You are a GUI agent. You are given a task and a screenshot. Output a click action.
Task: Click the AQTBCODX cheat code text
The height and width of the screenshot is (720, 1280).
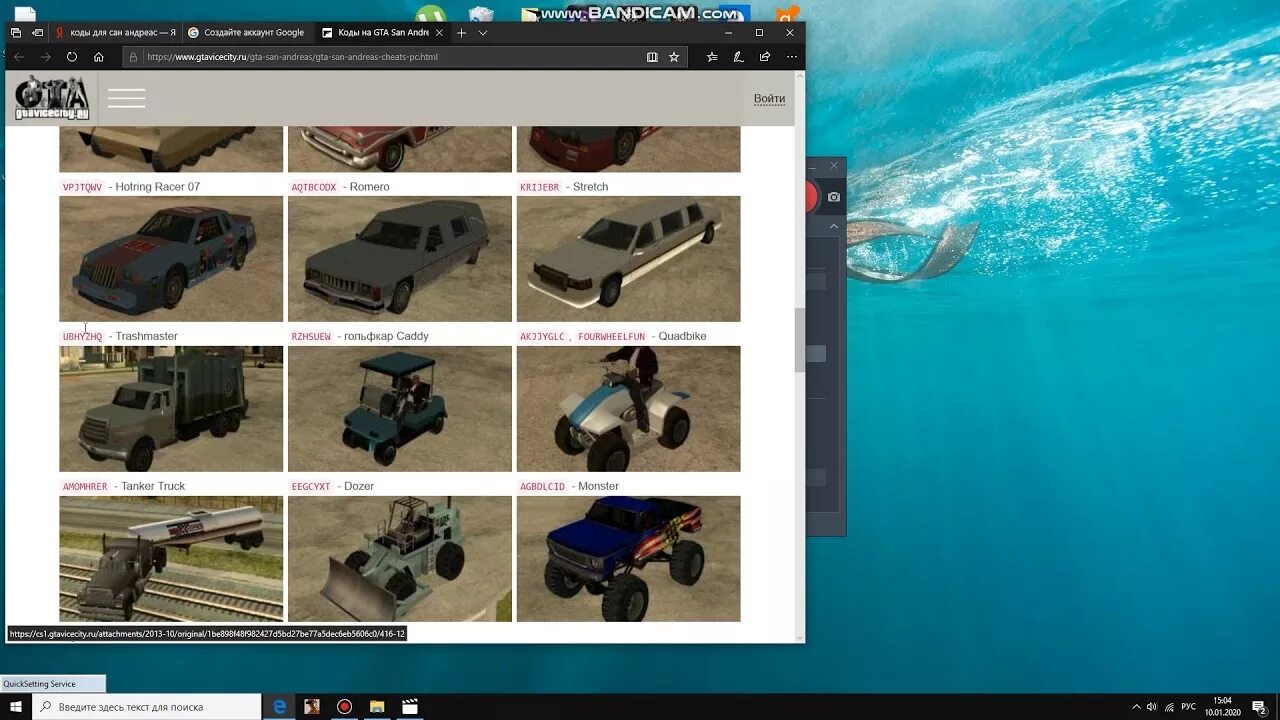point(314,187)
